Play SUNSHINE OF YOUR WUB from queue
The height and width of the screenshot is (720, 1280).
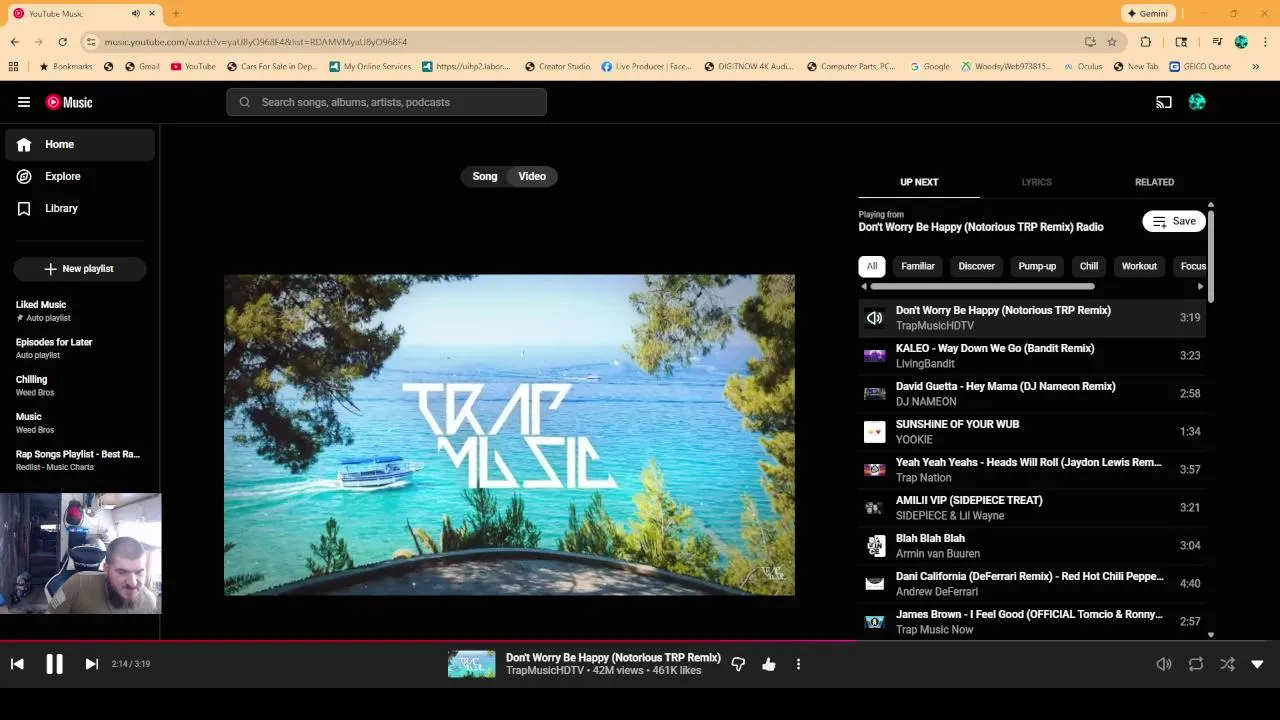pos(1032,431)
